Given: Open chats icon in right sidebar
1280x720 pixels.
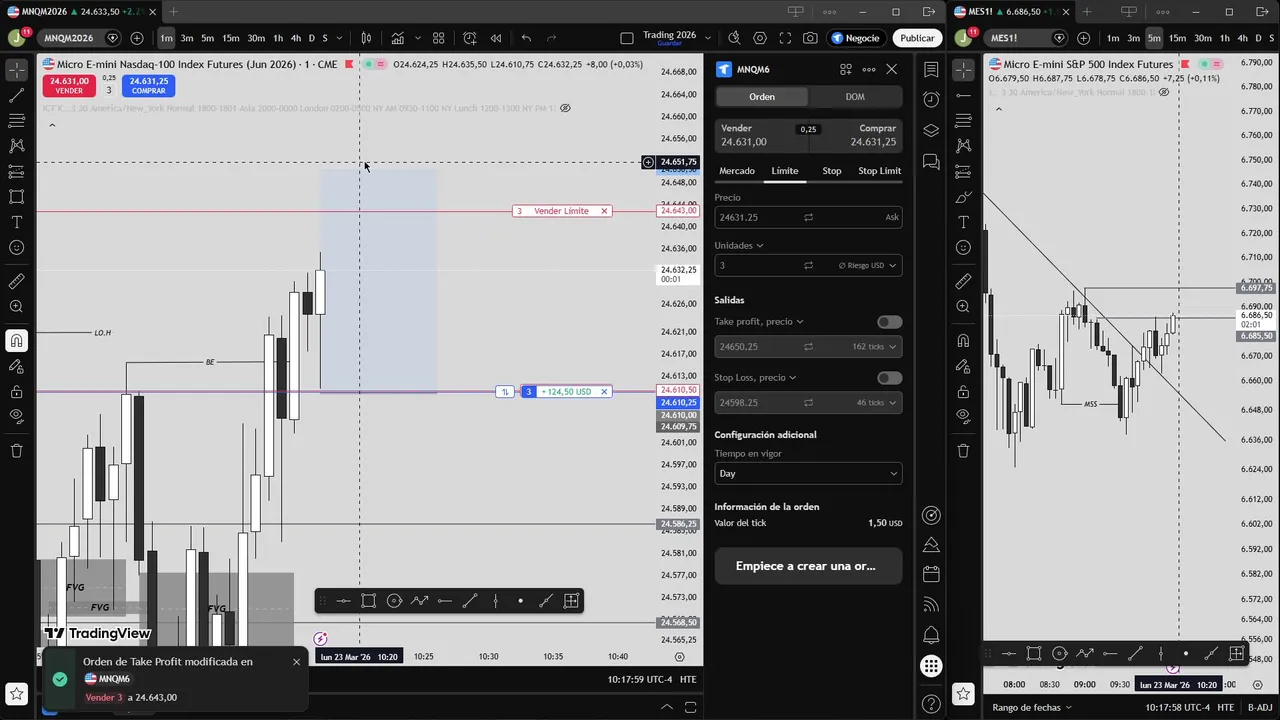Looking at the screenshot, I should click(x=931, y=161).
